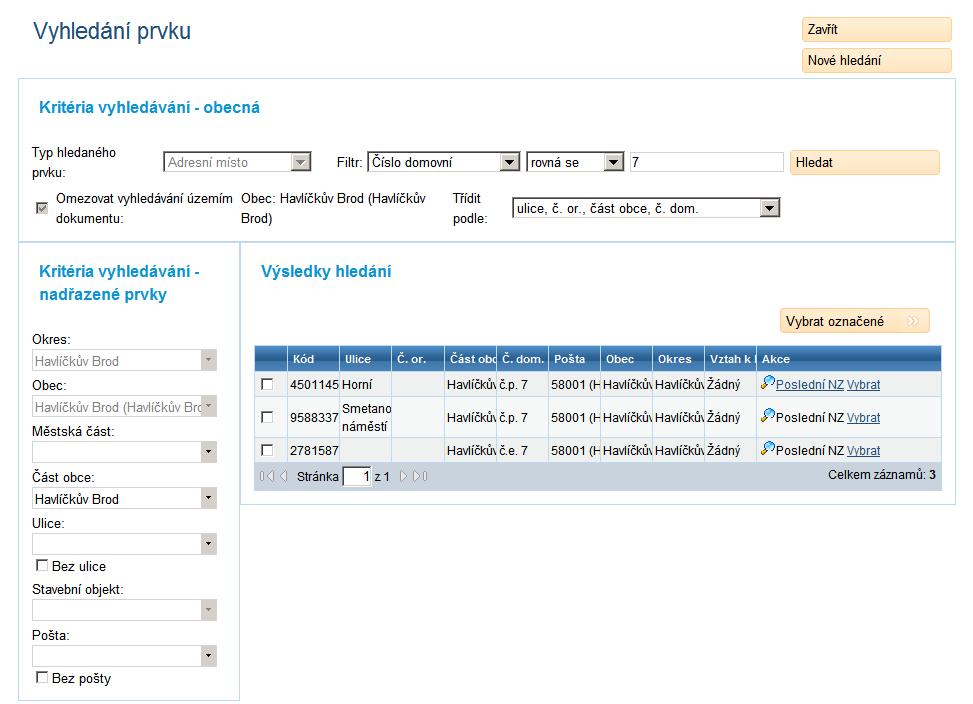Click the magnifier icon in row 4501145
Screen dimensions: 973x704
click(768, 383)
